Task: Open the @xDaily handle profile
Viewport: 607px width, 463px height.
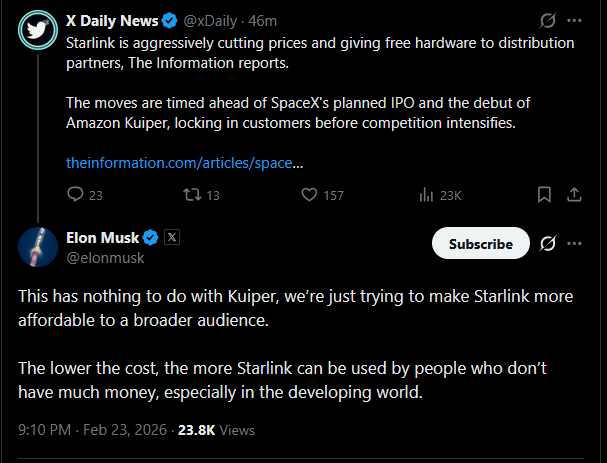Action: (x=207, y=20)
